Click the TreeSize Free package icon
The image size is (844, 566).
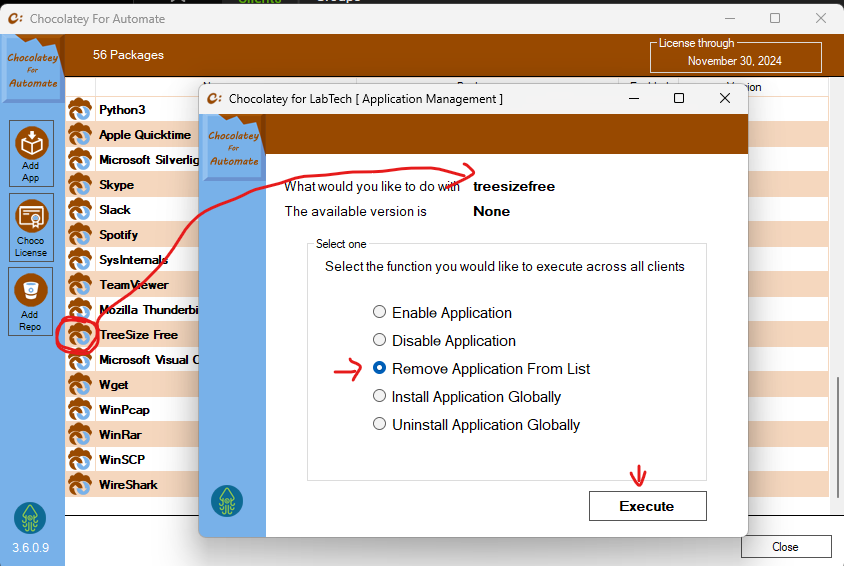click(x=80, y=335)
